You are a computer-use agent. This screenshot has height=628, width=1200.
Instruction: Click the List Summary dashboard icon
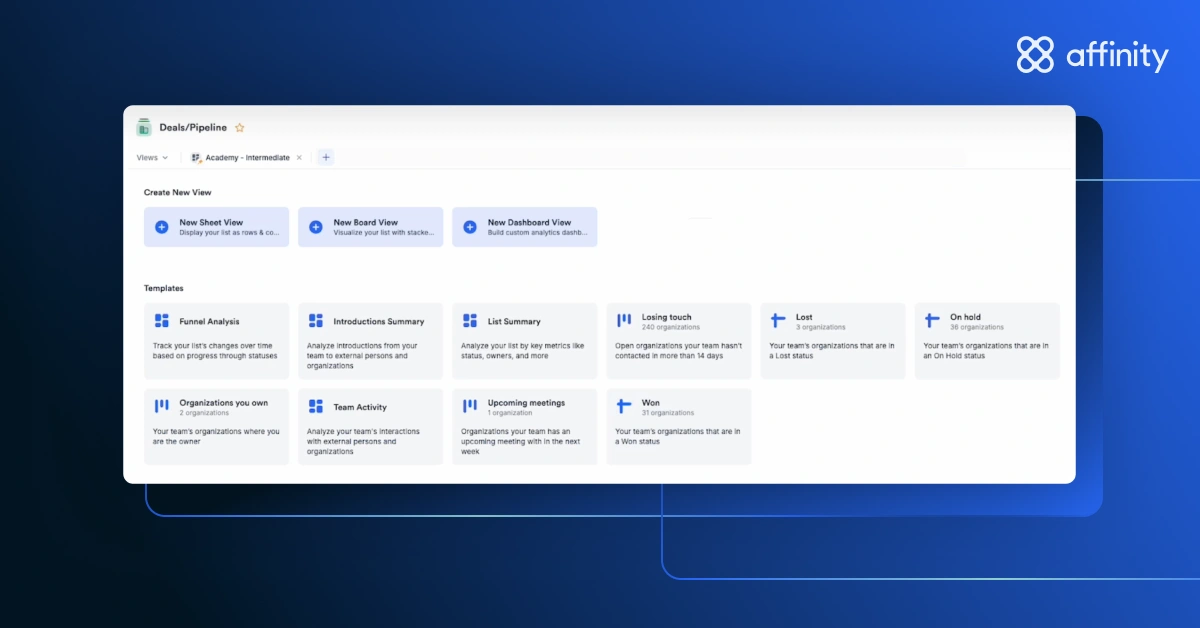[470, 321]
